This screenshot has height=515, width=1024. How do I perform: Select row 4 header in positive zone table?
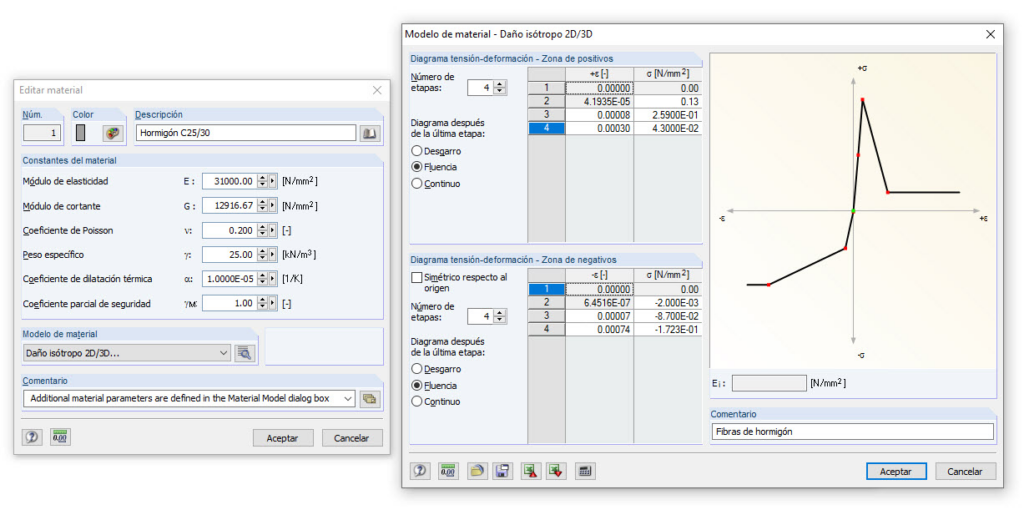tap(546, 129)
